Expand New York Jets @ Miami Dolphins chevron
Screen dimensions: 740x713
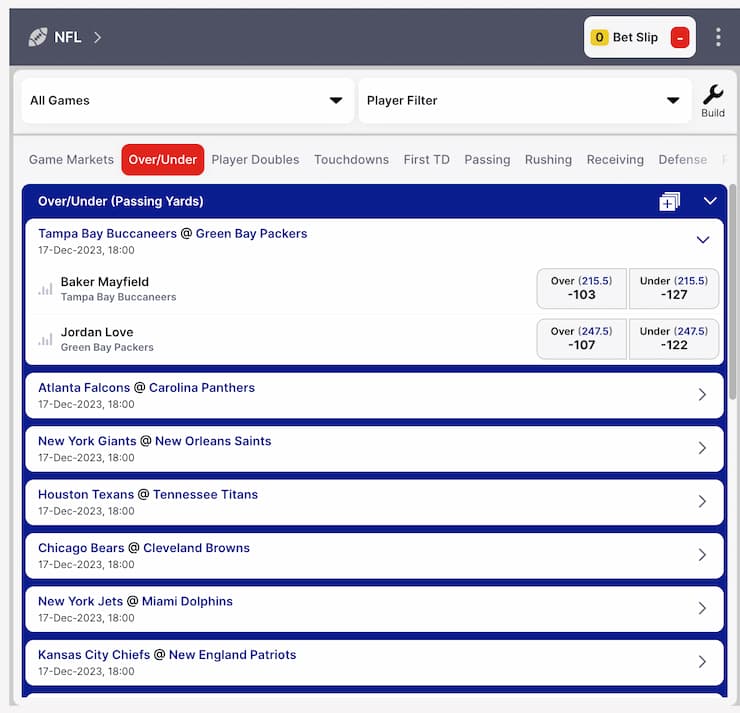(702, 608)
